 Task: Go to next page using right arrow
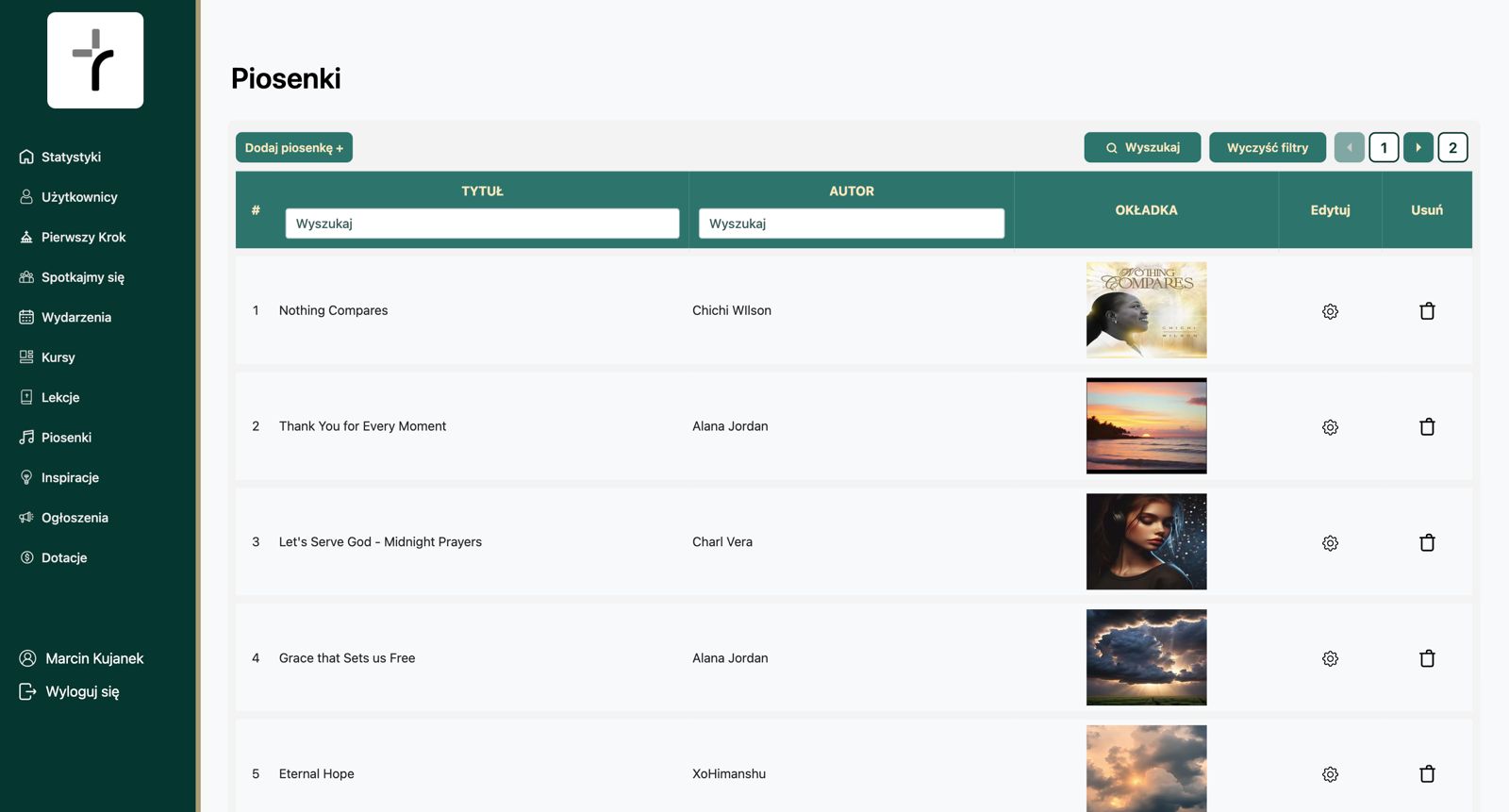click(x=1418, y=147)
